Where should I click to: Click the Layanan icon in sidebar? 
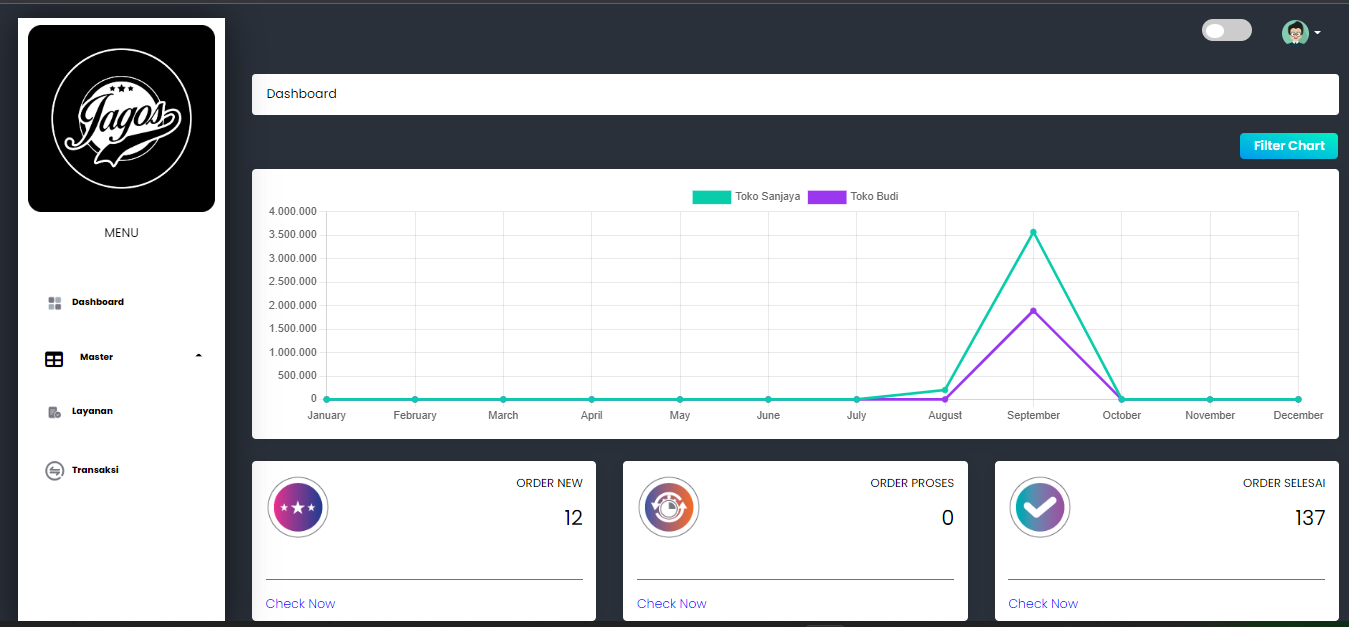(55, 412)
